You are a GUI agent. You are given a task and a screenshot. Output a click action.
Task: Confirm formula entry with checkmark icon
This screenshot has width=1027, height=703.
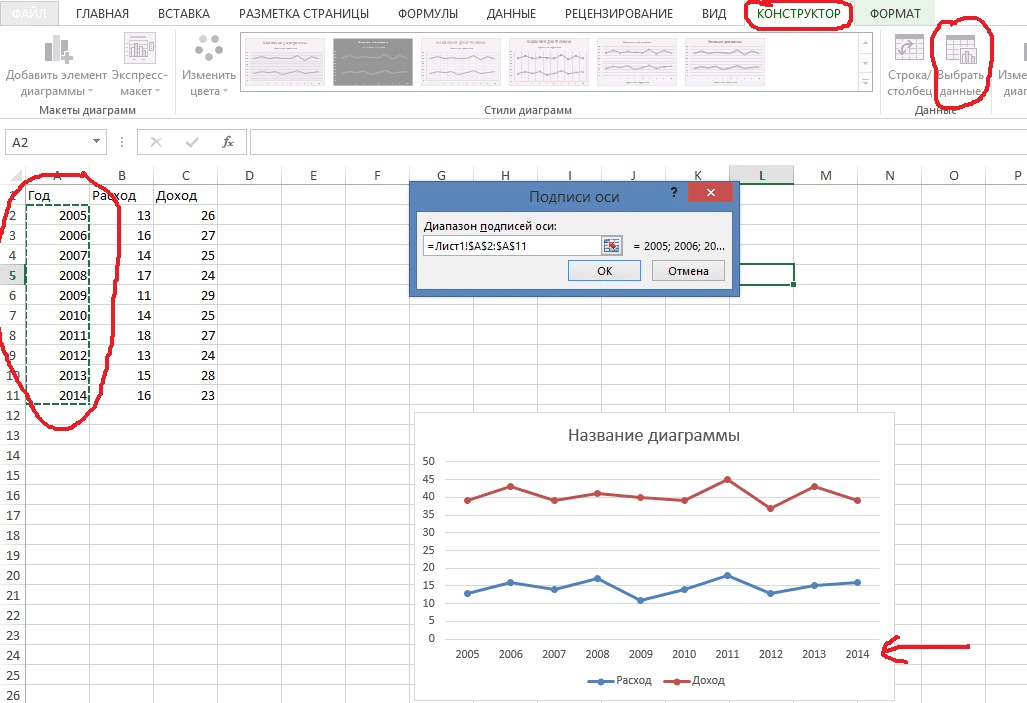[192, 142]
